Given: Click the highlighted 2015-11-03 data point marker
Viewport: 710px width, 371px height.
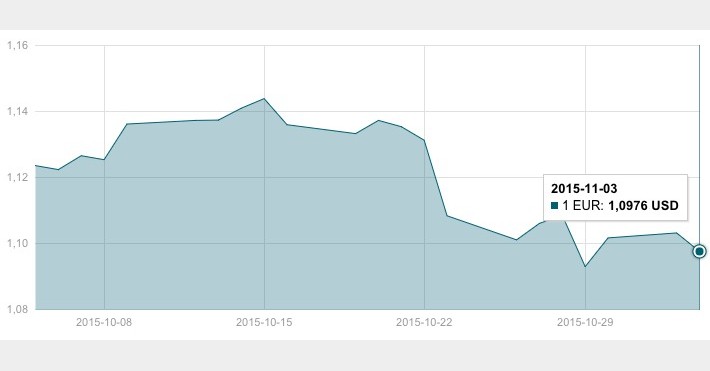Looking at the screenshot, I should coord(699,251).
